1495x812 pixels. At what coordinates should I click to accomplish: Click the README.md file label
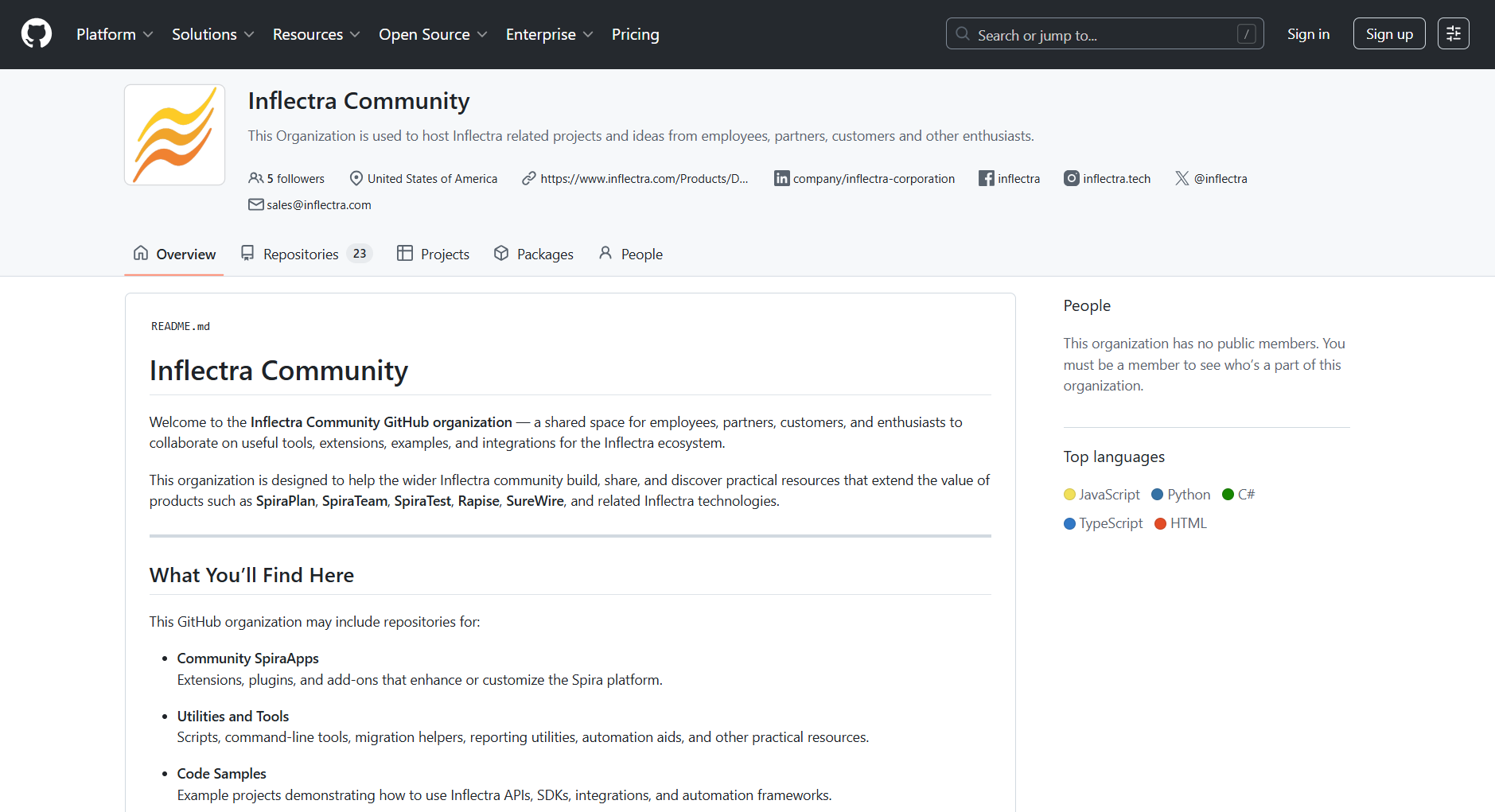181,326
